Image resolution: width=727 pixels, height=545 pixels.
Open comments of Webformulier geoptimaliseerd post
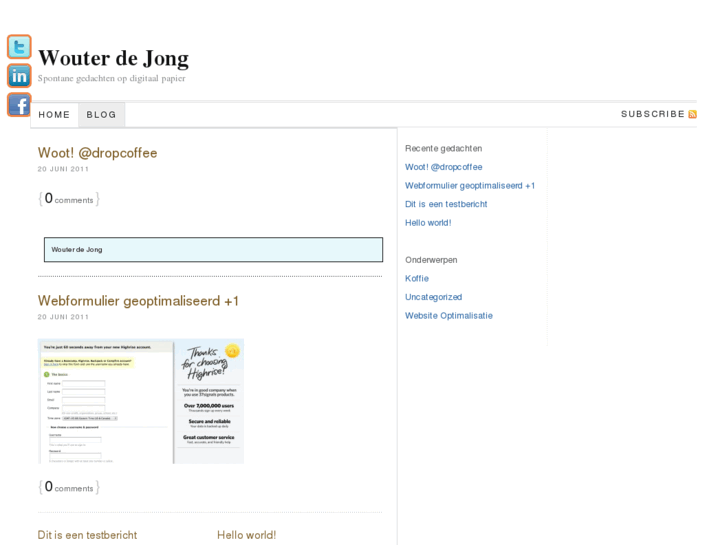coord(69,487)
